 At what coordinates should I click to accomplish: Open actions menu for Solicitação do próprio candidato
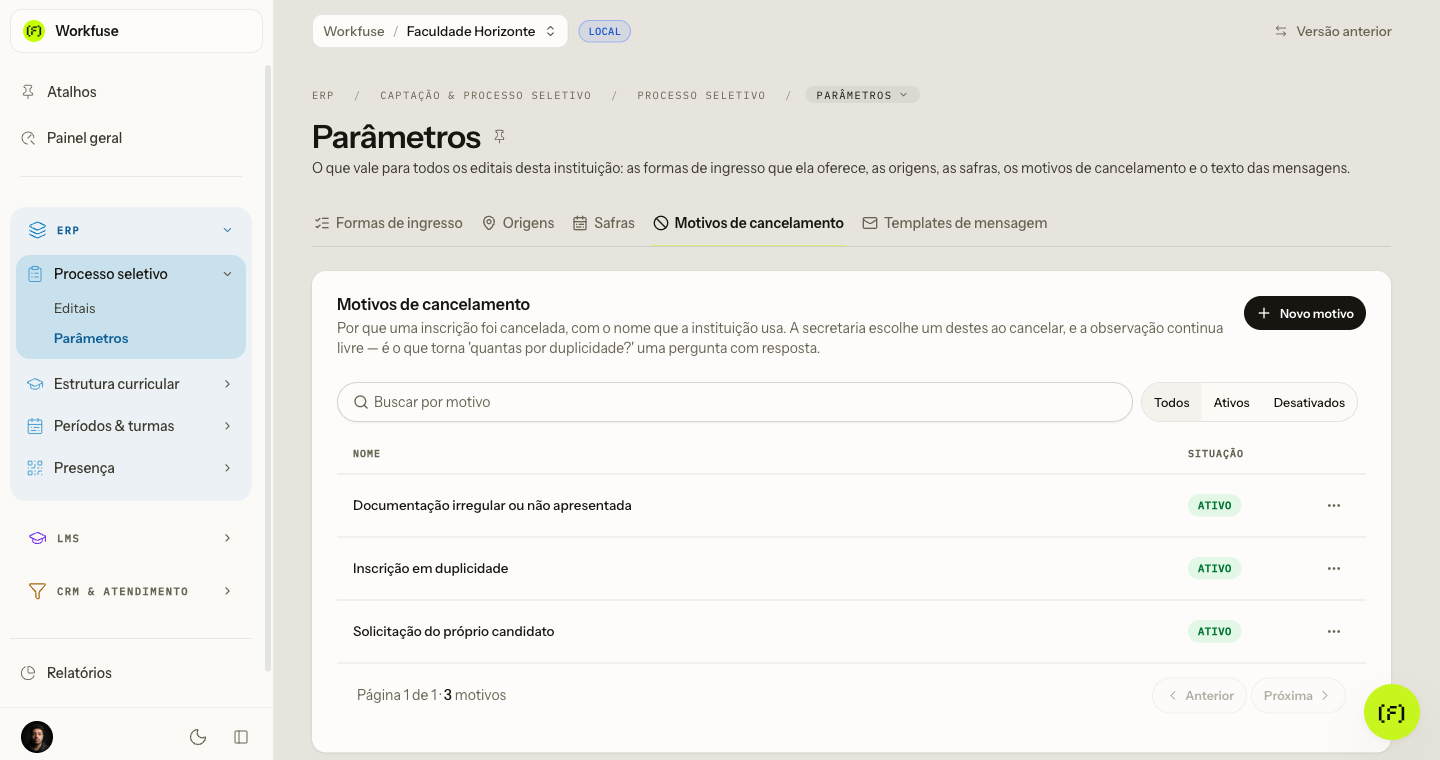click(1334, 632)
